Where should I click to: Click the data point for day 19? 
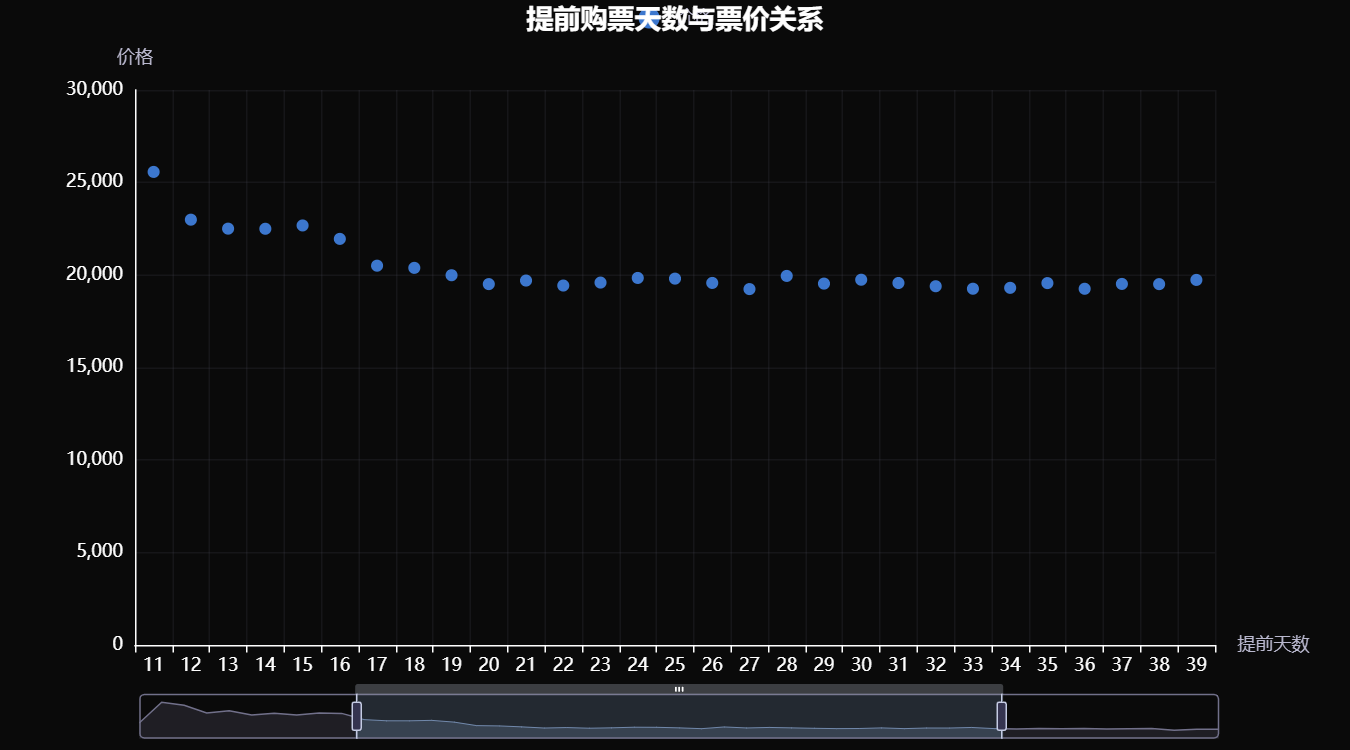(451, 275)
